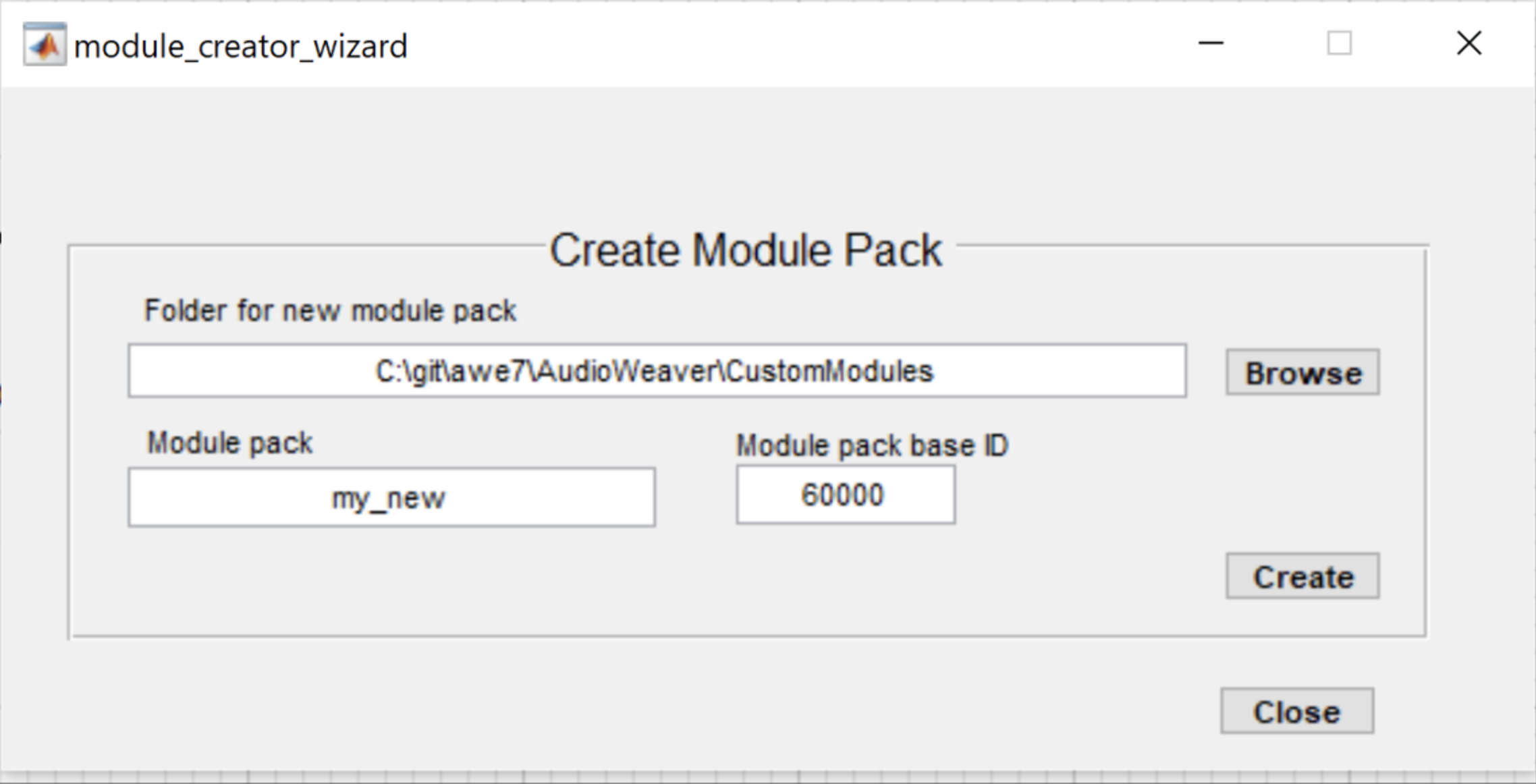Click the 'Module pack' label text
This screenshot has width=1536, height=784.
point(229,443)
